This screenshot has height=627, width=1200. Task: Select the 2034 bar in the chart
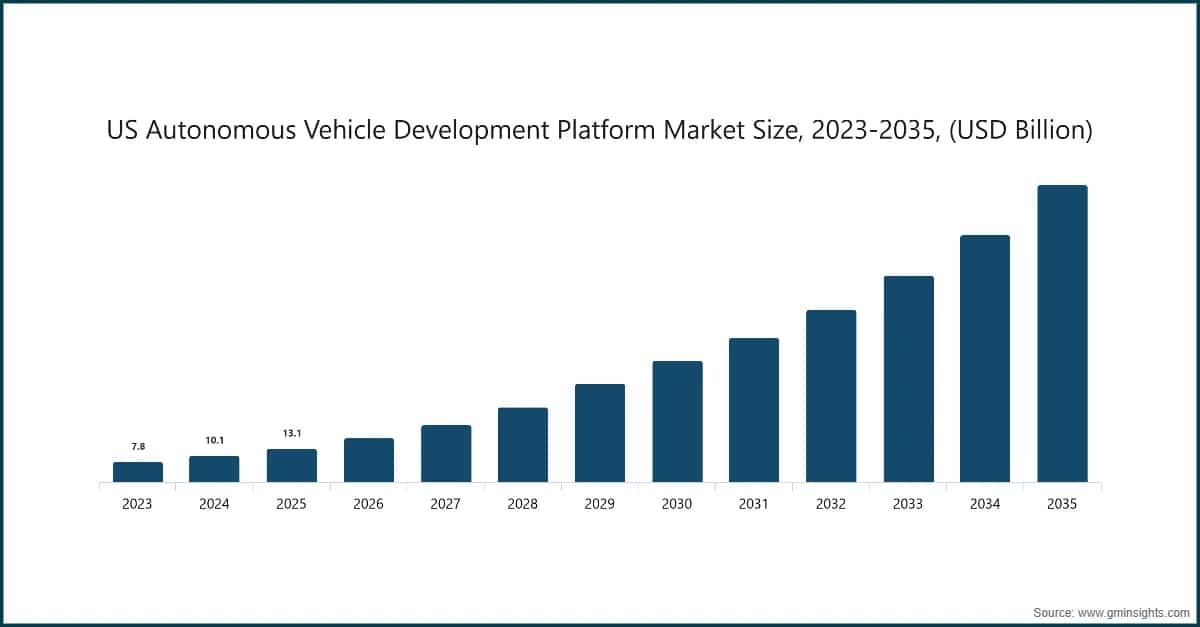(x=985, y=358)
